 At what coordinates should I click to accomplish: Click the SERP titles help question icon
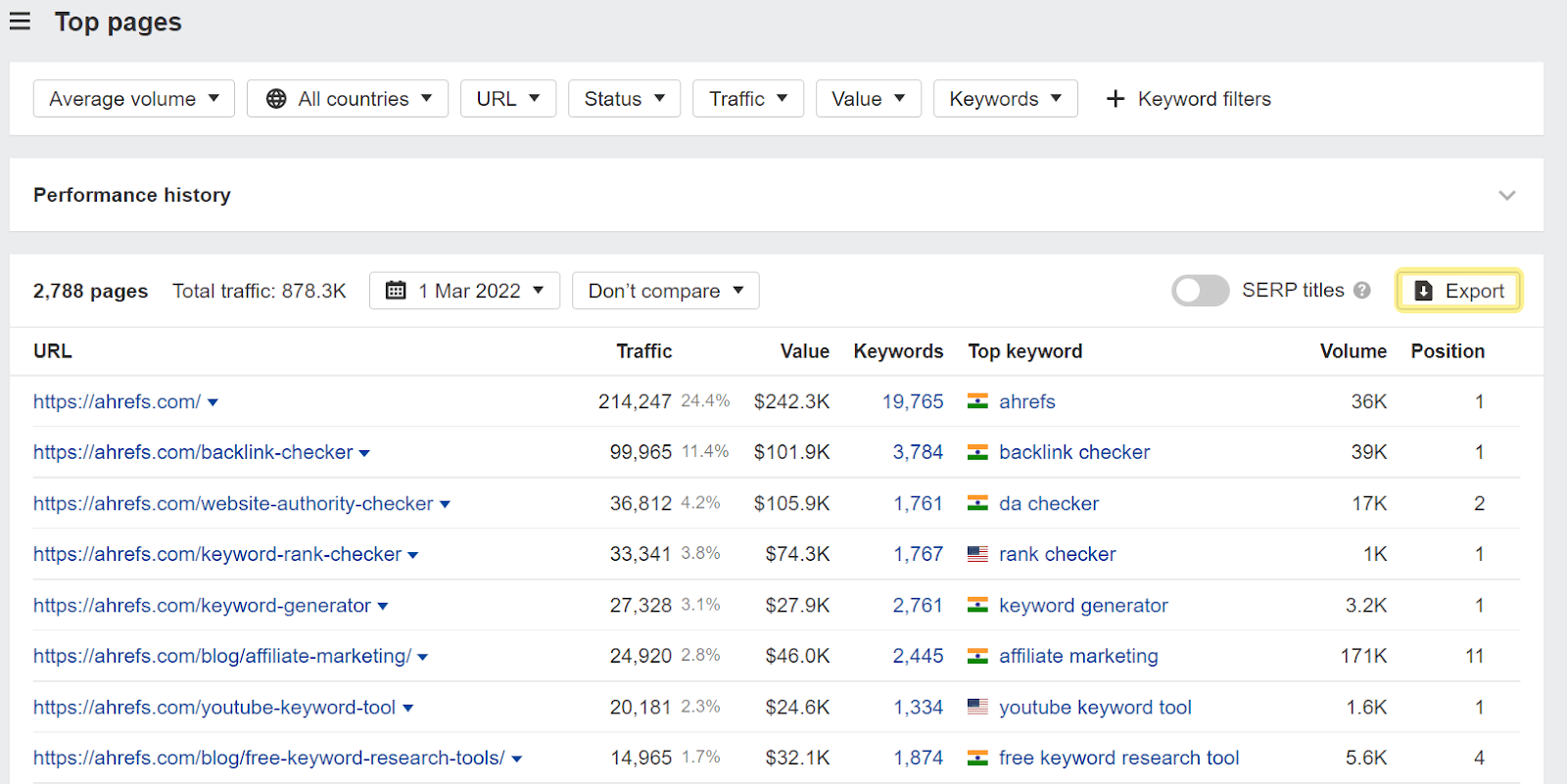pyautogui.click(x=1361, y=291)
